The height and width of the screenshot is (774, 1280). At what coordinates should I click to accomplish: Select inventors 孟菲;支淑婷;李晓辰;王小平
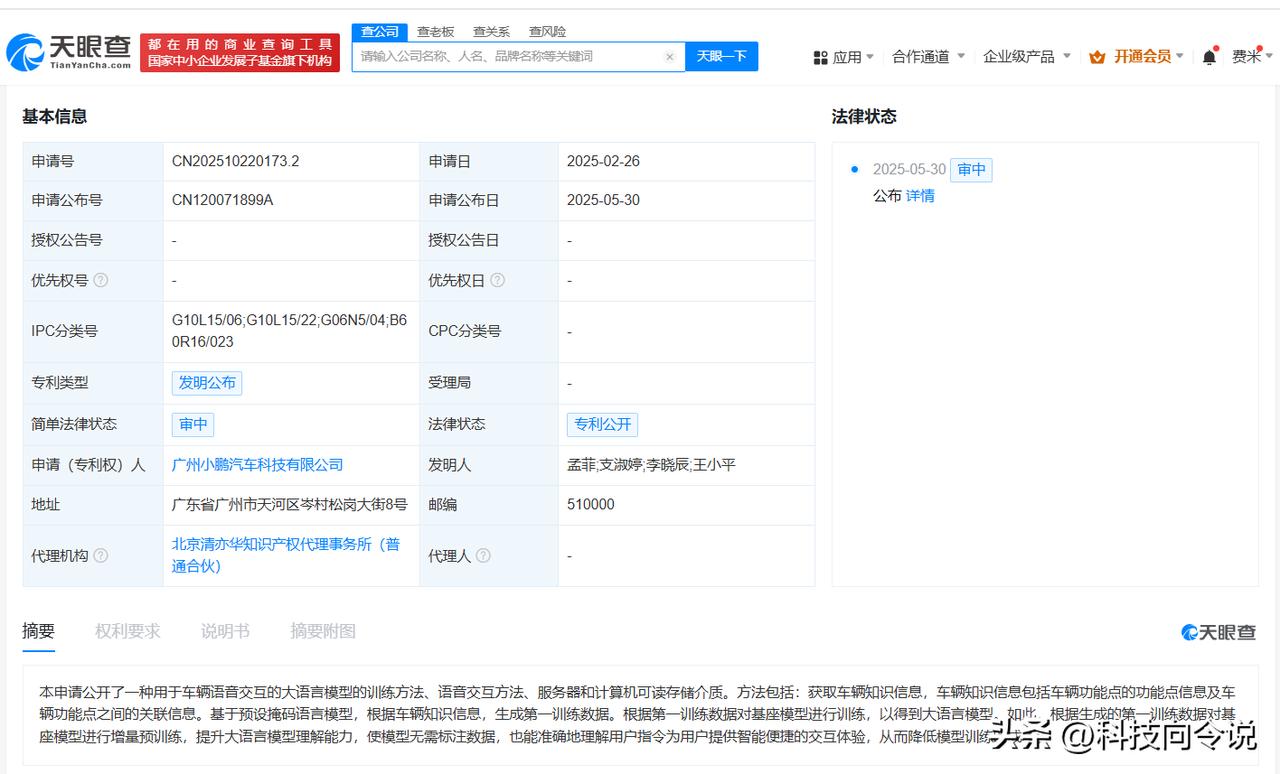tap(651, 465)
